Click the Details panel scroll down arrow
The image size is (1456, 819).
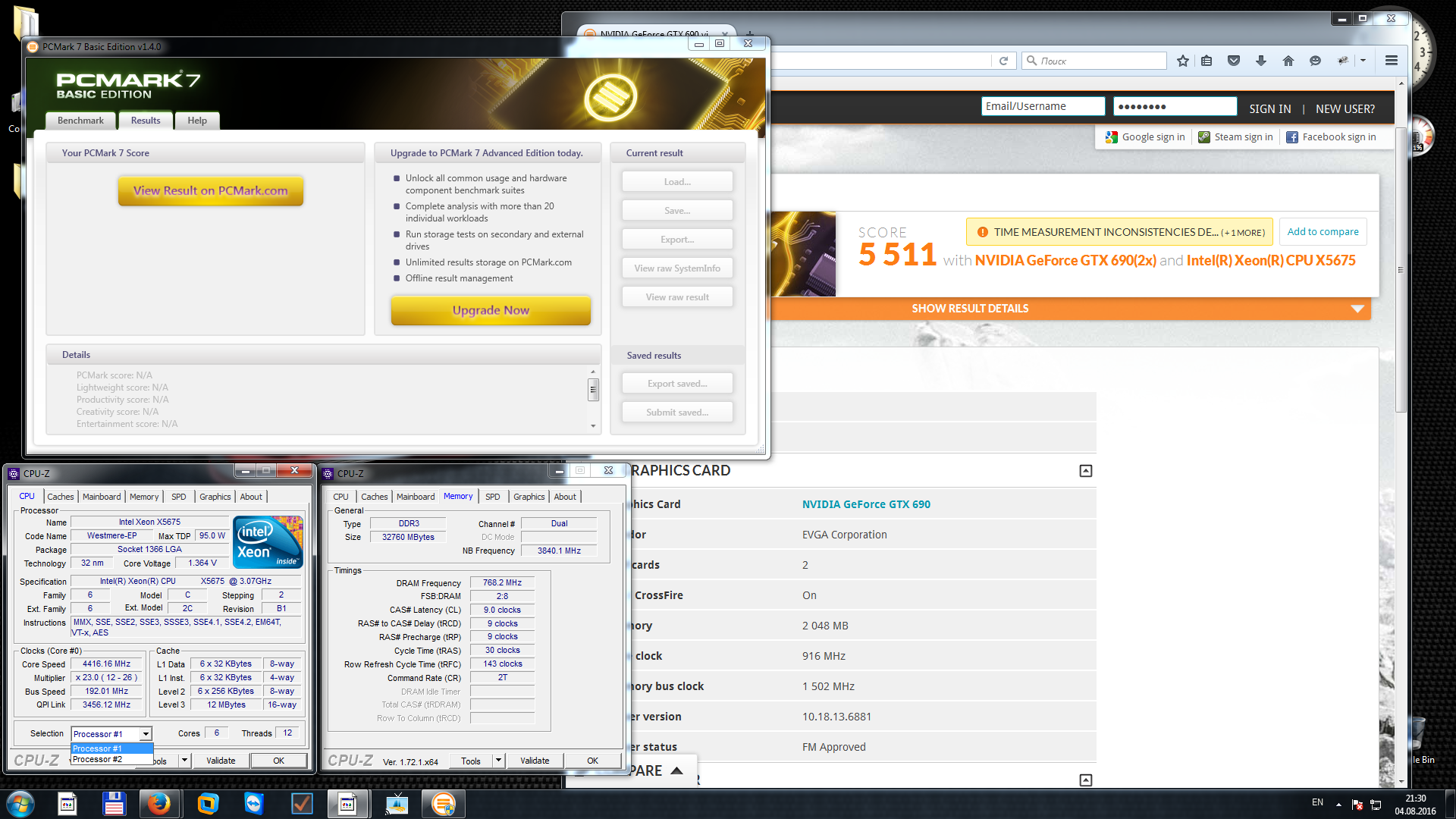(593, 426)
